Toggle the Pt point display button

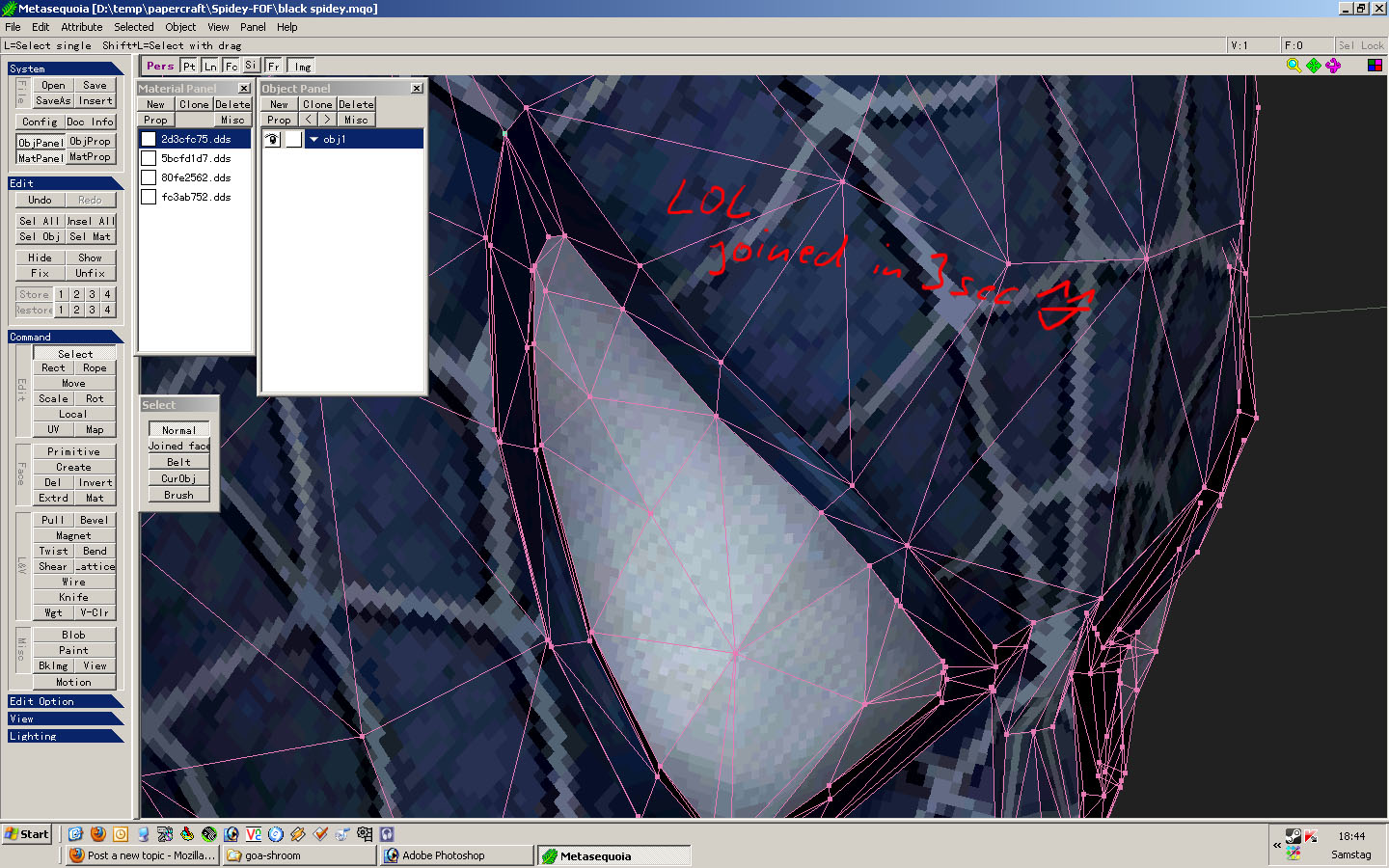coord(189,66)
